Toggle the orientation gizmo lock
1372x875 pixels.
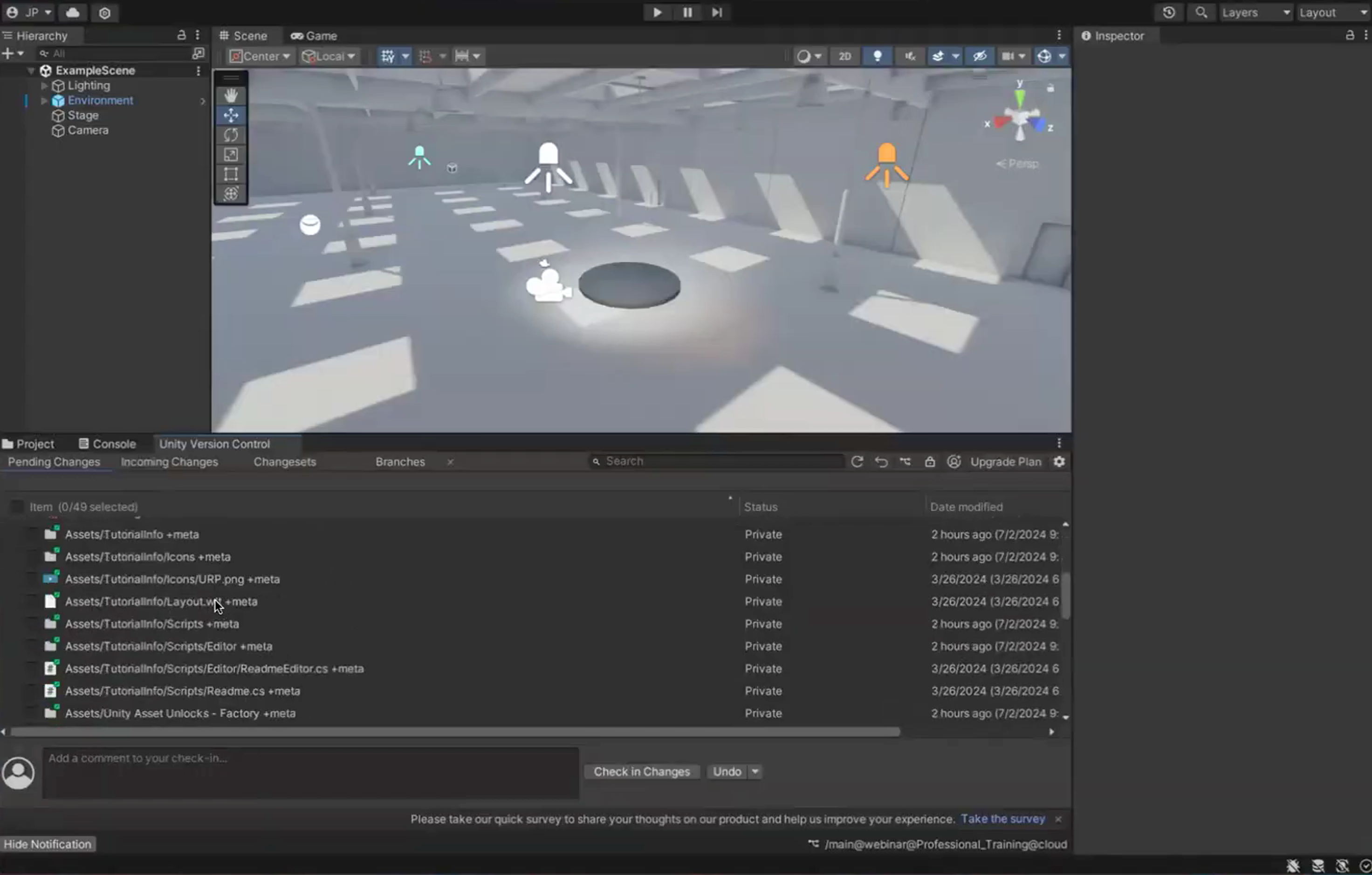pos(1050,89)
